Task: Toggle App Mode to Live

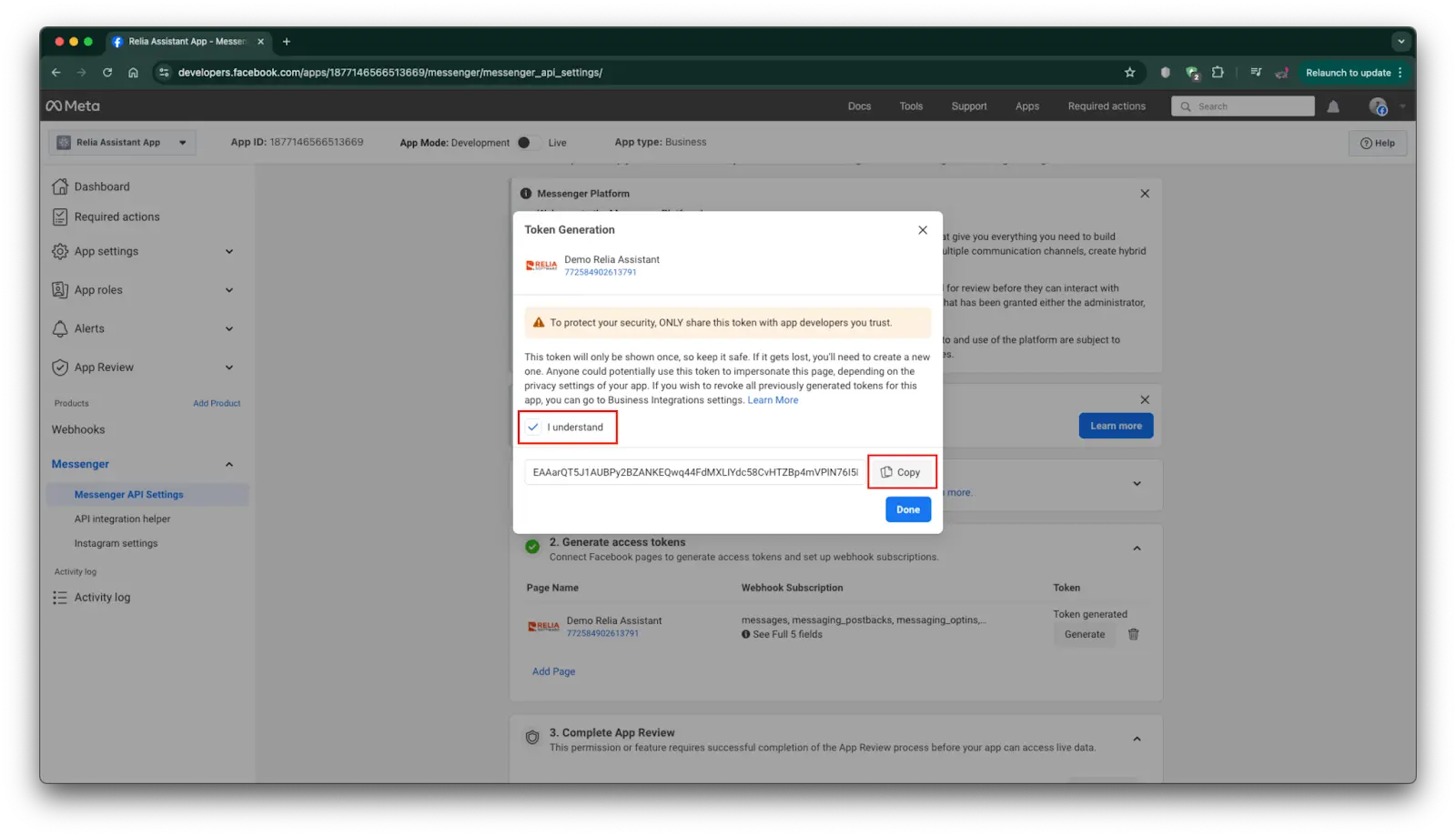Action: 525,143
